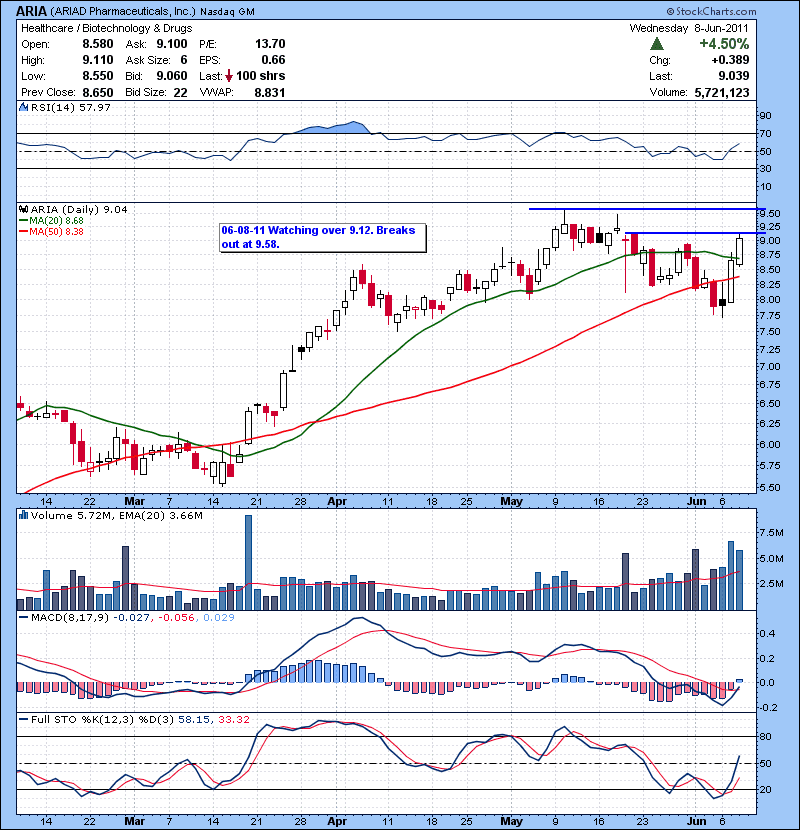Click the 'Mar' label on the bottom date axis

[x=134, y=821]
